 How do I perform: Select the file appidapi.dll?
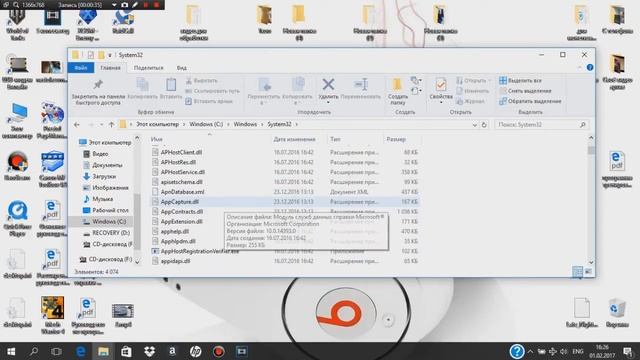click(175, 261)
